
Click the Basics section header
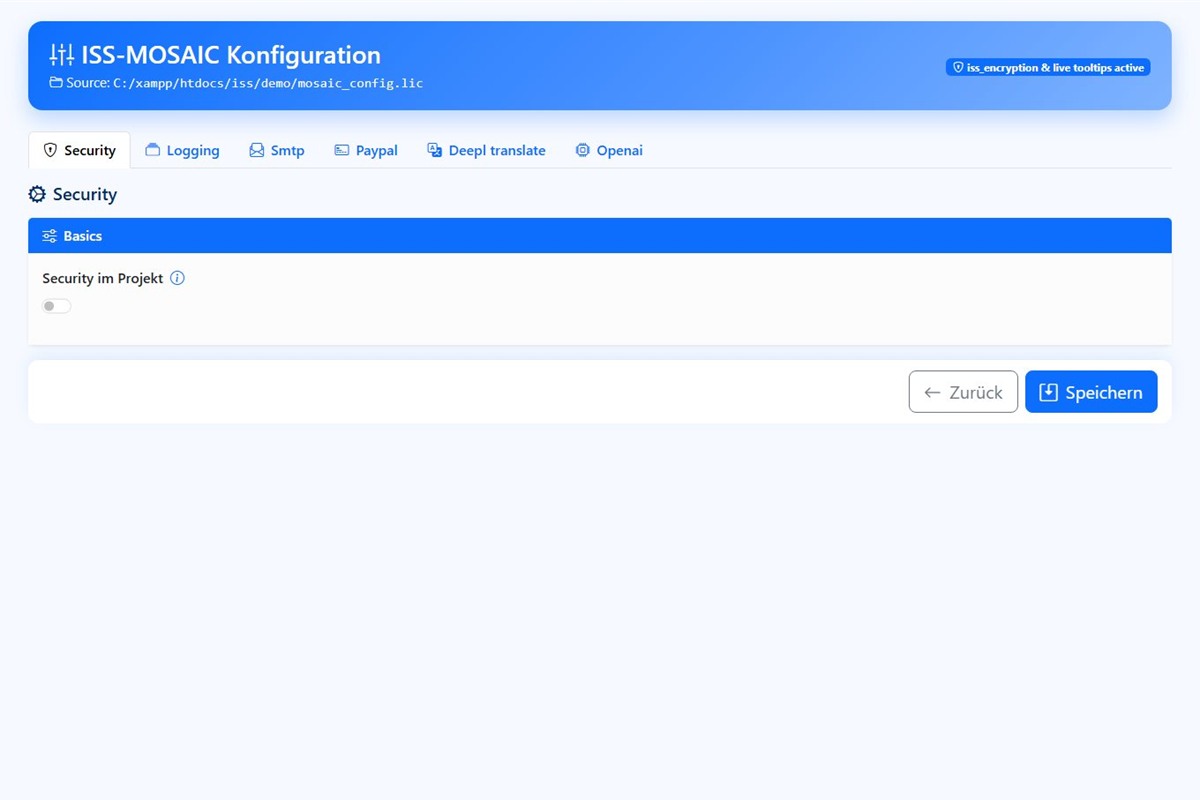[x=600, y=236]
